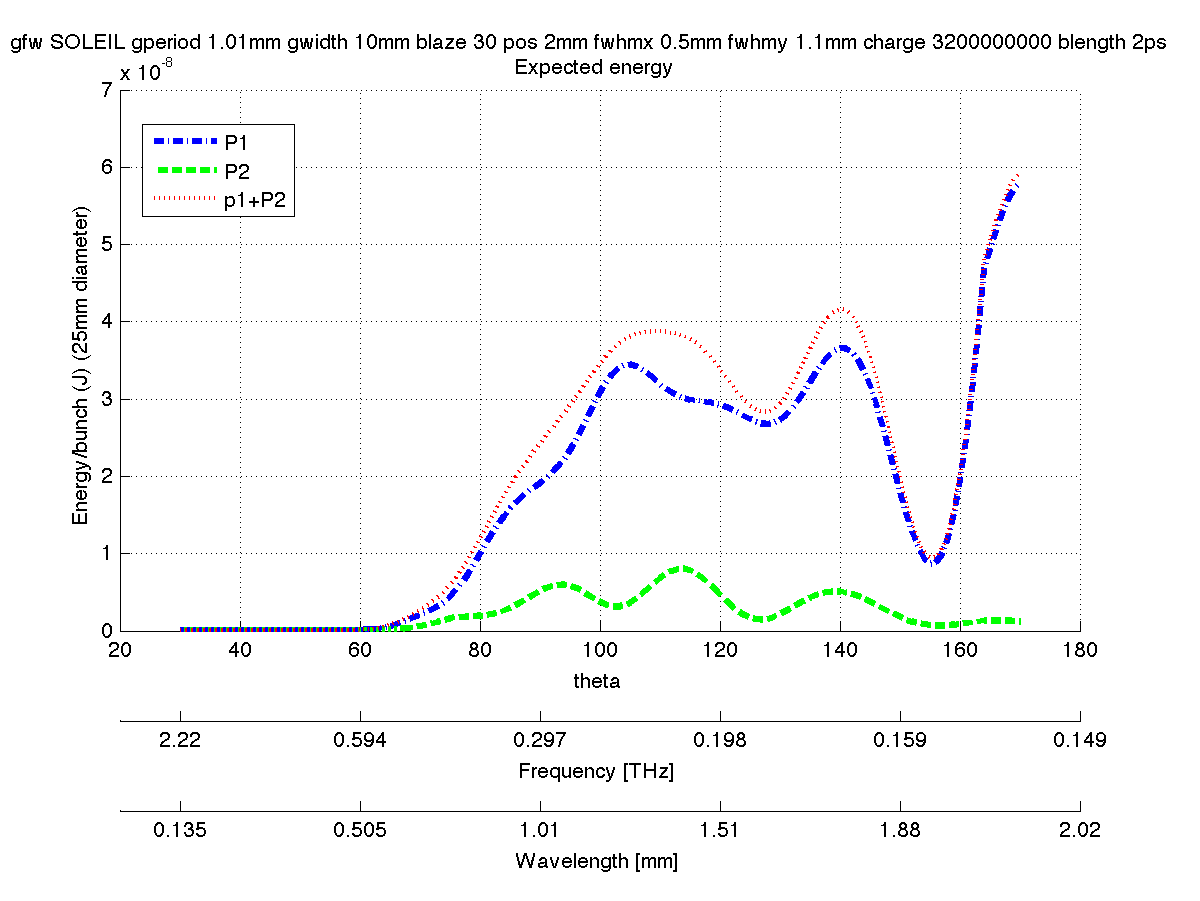Viewport: 1200px width, 901px height.
Task: Click wavelength tick label 0.505
Action: [x=360, y=830]
